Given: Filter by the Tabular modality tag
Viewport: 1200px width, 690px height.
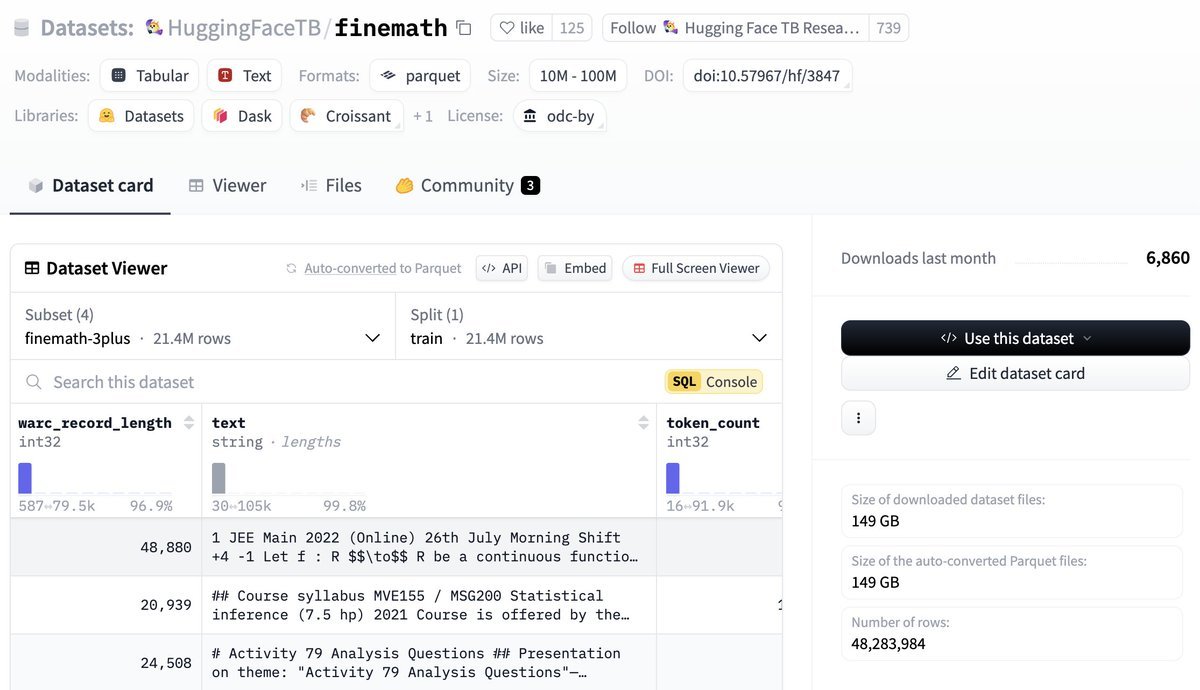Looking at the screenshot, I should pyautogui.click(x=150, y=76).
